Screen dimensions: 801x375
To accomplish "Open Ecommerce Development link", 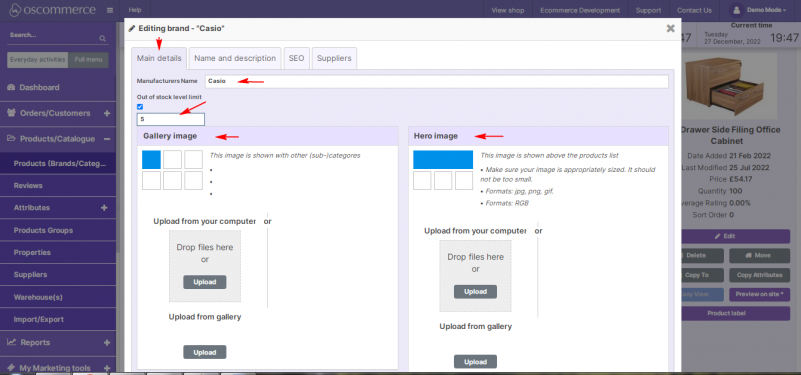I will [580, 10].
